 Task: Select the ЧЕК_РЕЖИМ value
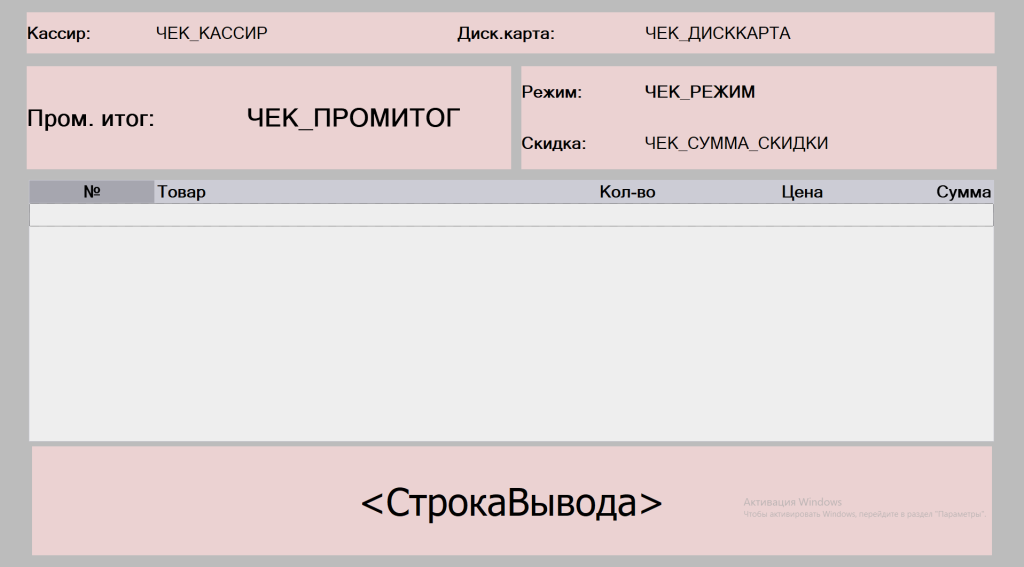click(x=700, y=92)
